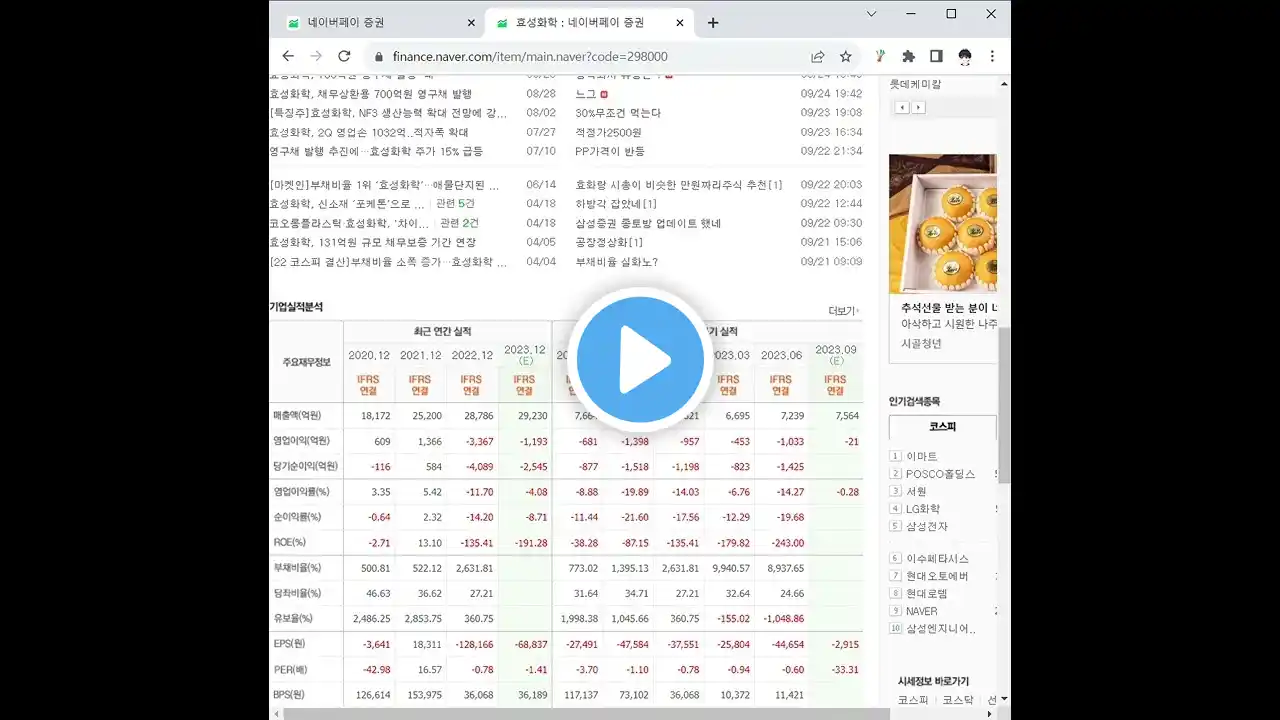Open 서원 in popular stocks list
This screenshot has height=720, width=1280.
tap(916, 491)
